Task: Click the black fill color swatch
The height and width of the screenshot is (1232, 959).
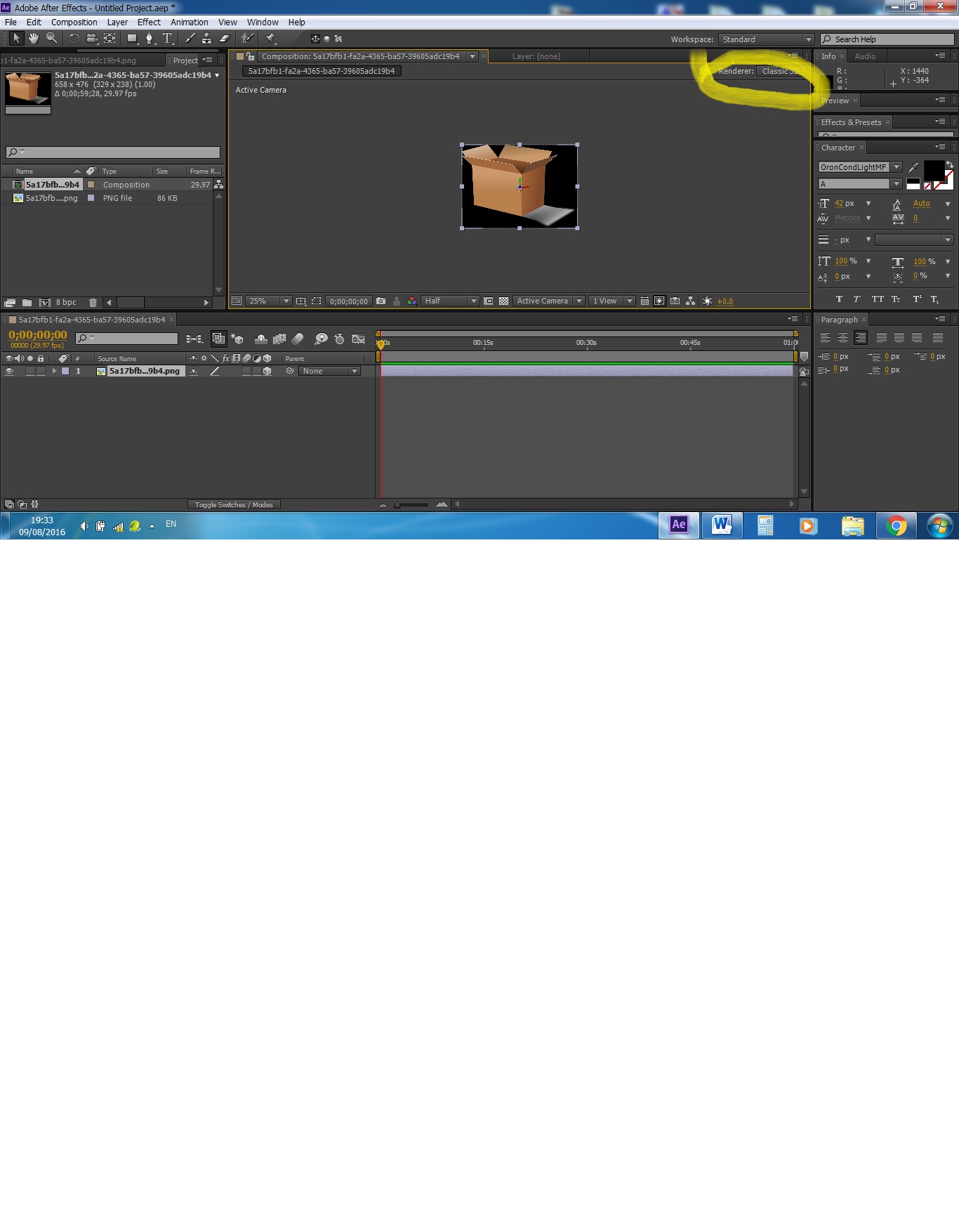Action: point(934,171)
